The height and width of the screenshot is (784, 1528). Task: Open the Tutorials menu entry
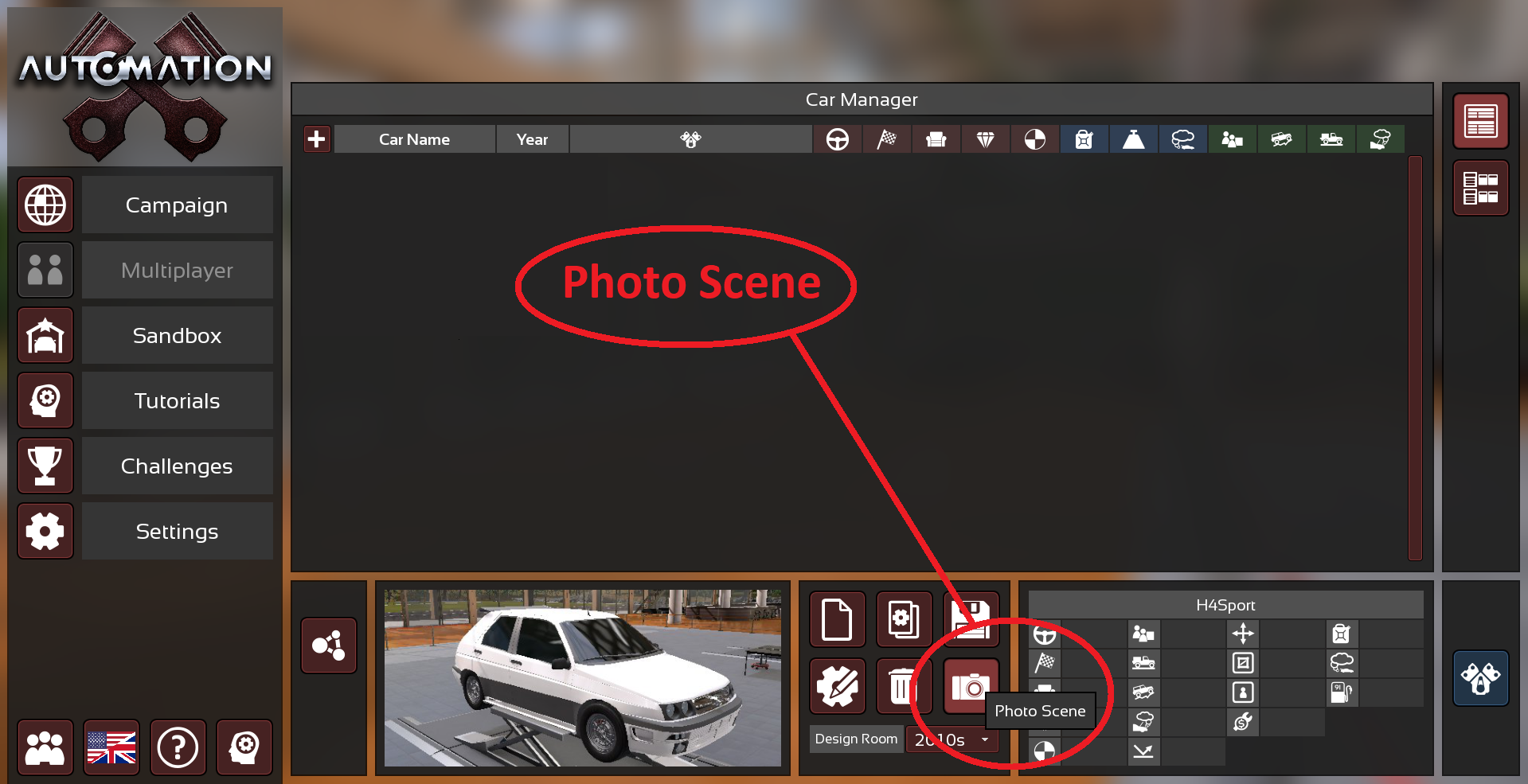point(177,400)
